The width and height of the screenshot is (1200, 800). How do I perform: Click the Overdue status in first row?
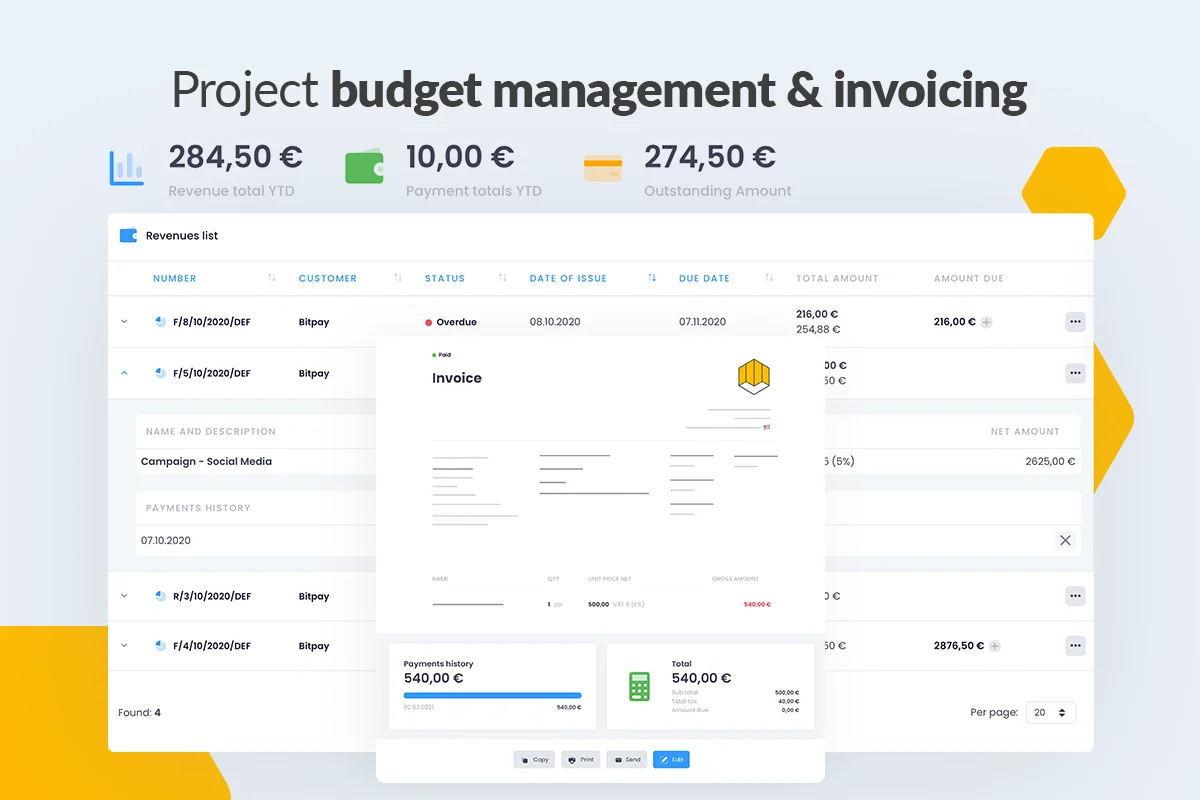451,322
